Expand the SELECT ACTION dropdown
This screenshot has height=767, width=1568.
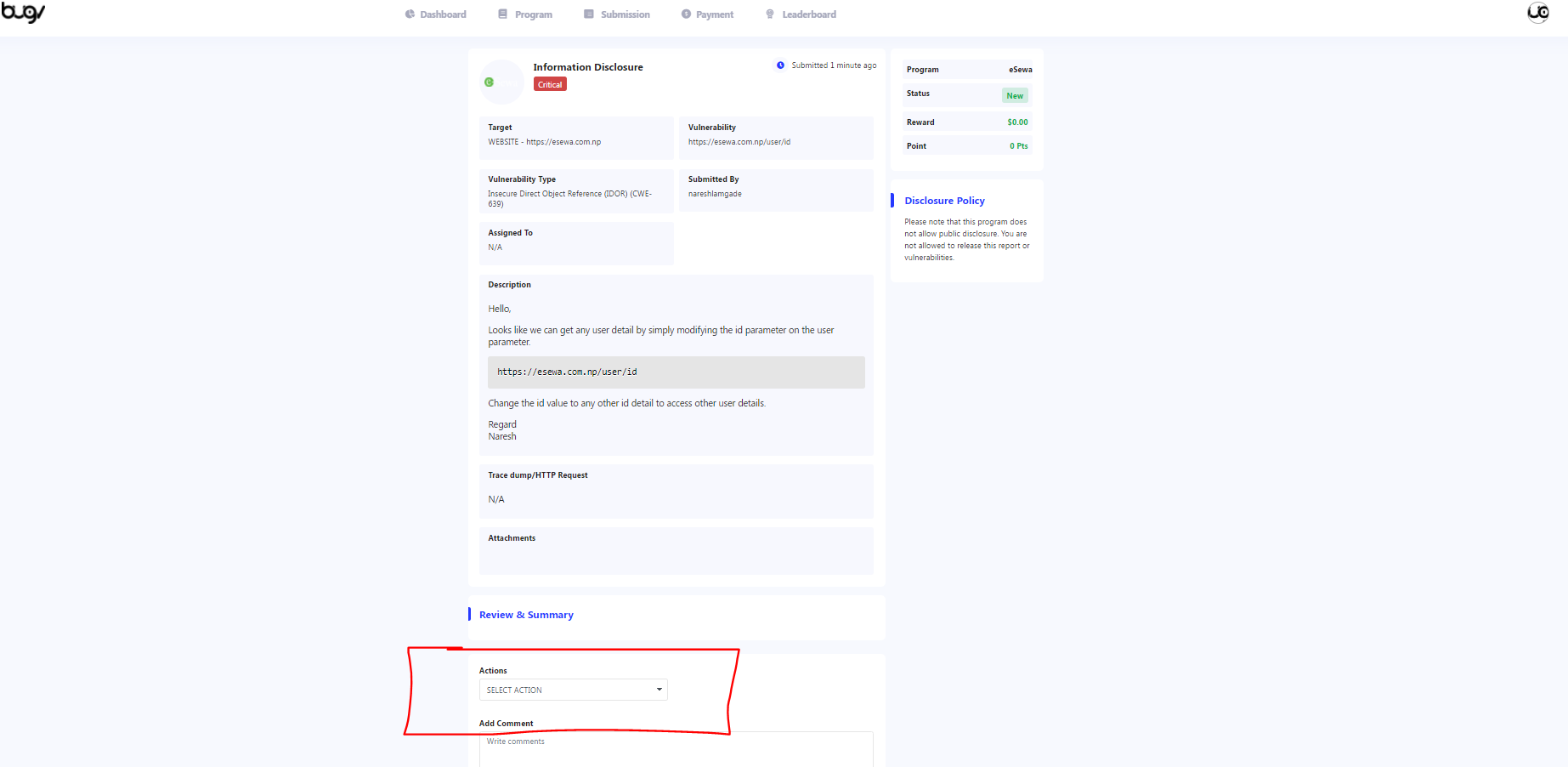[574, 690]
